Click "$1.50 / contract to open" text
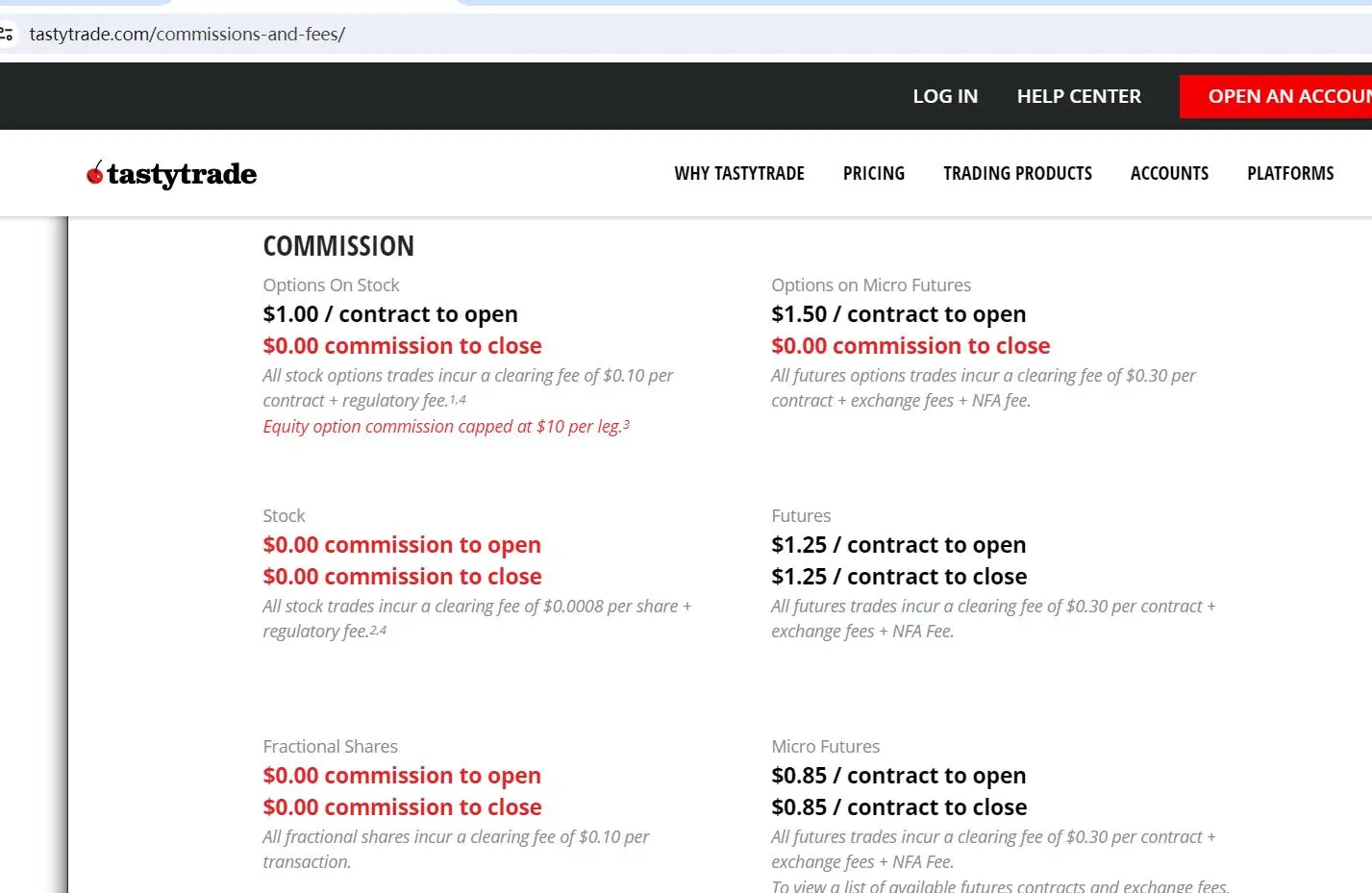 [x=899, y=314]
